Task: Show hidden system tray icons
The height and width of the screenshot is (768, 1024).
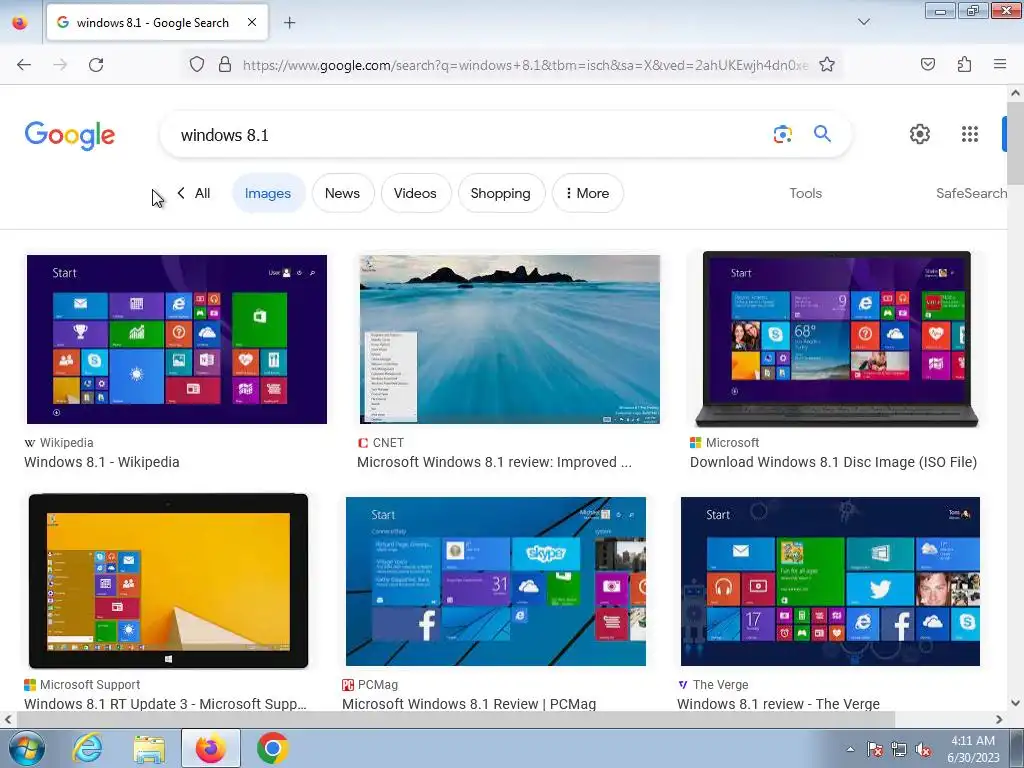Action: (850, 749)
